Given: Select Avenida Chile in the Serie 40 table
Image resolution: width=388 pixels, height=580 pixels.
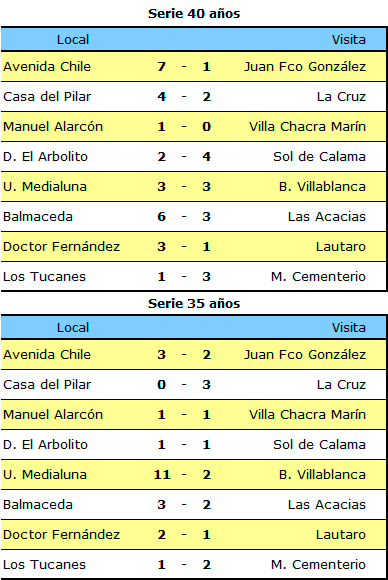Looking at the screenshot, I should tap(47, 67).
